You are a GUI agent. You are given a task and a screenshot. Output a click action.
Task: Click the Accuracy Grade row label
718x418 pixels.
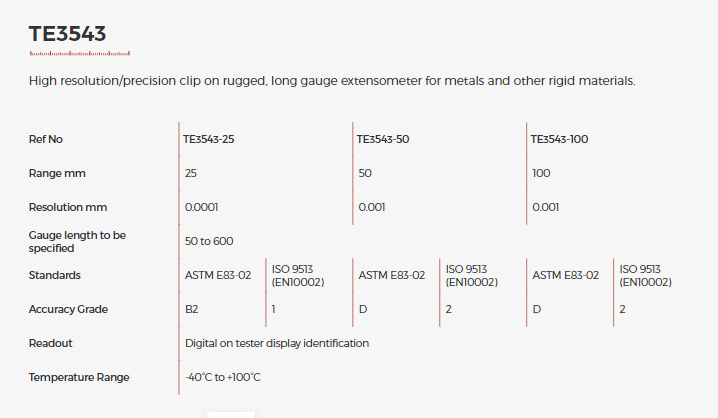[68, 309]
